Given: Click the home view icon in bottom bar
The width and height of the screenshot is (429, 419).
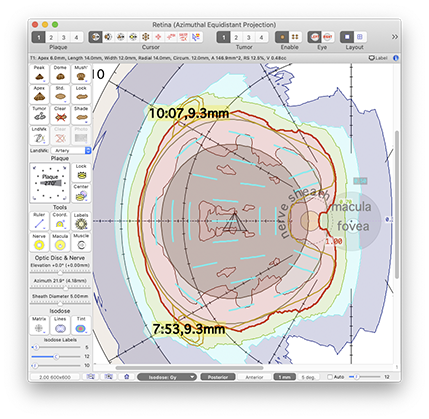Looking at the screenshot, I should (x=126, y=377).
